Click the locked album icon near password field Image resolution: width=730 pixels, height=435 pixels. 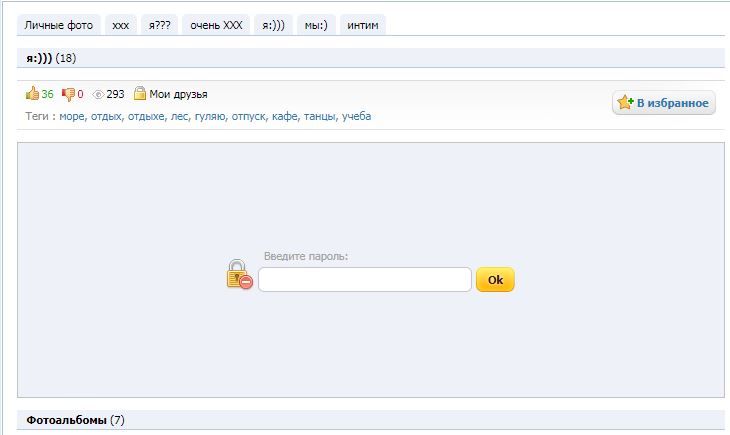239,275
